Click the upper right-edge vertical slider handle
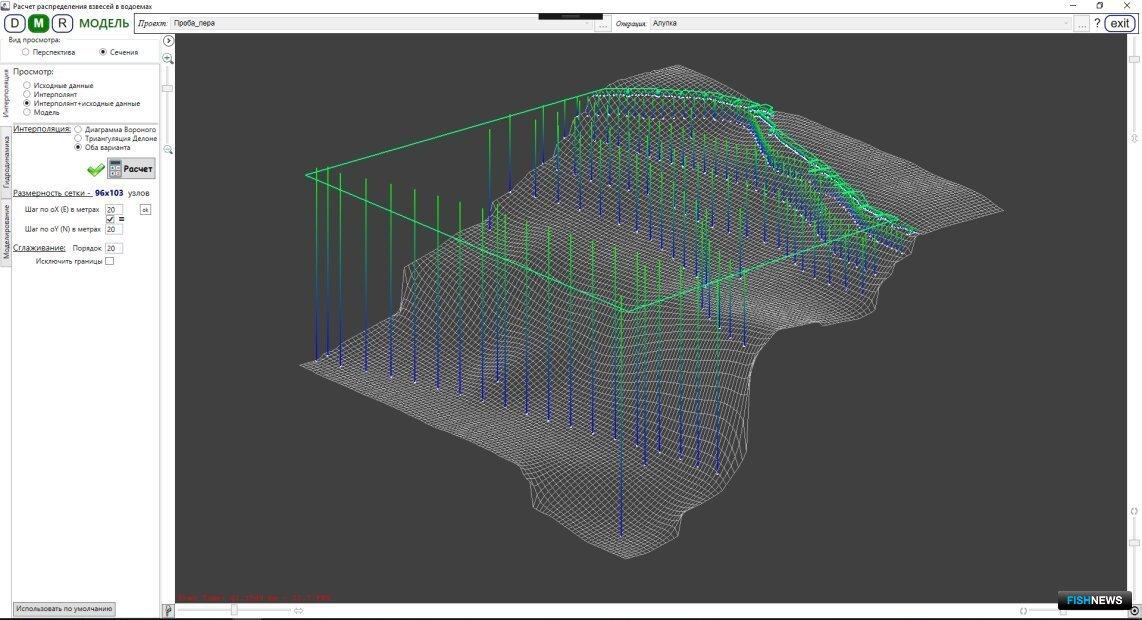1142x620 pixels. (1134, 59)
